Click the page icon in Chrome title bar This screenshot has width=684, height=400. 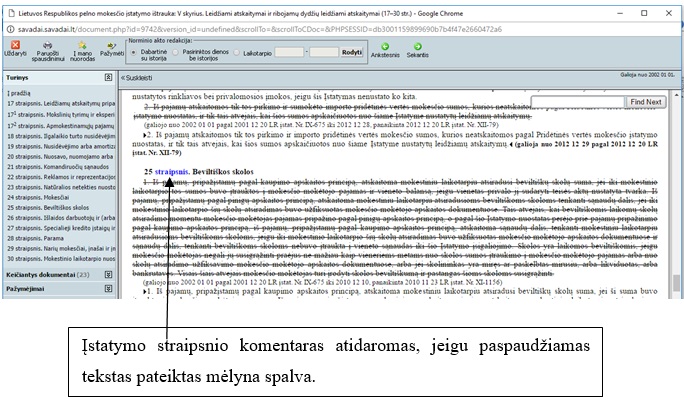coord(12,13)
